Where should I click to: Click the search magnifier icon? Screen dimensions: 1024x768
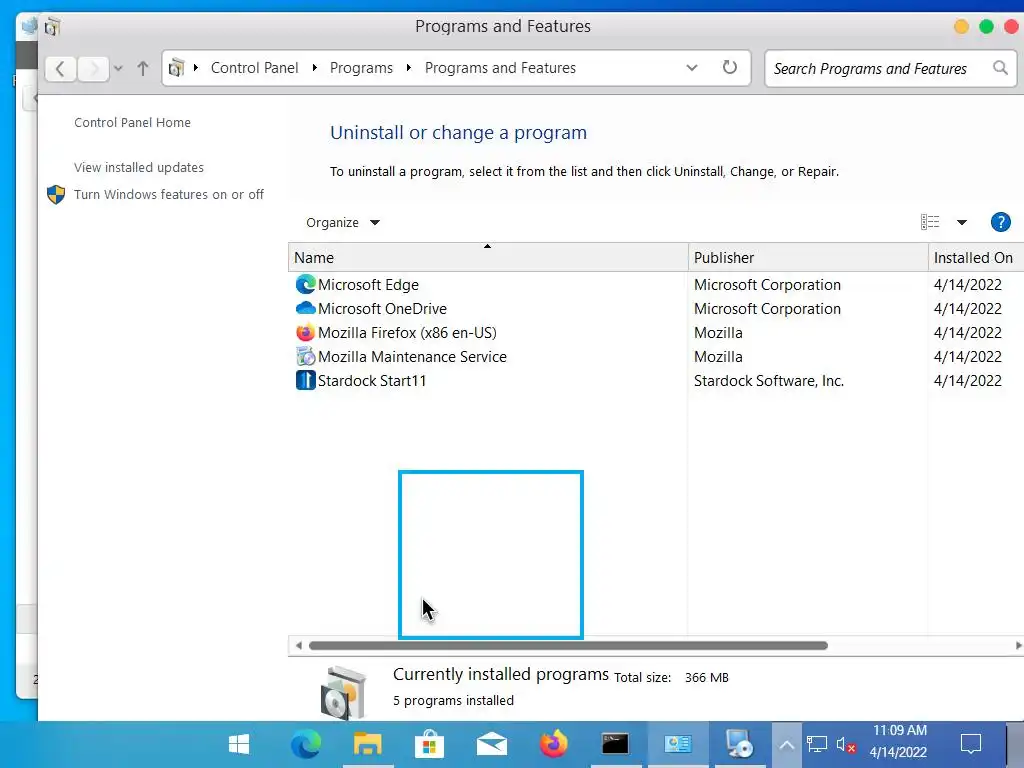pos(1000,67)
